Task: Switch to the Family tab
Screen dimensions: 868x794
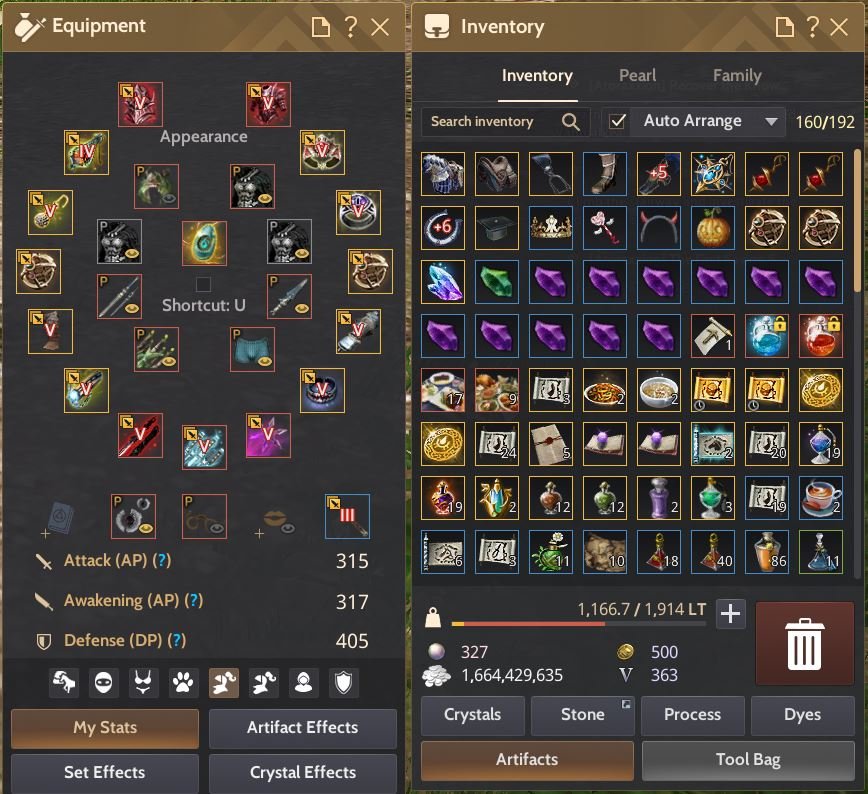Action: click(x=737, y=75)
